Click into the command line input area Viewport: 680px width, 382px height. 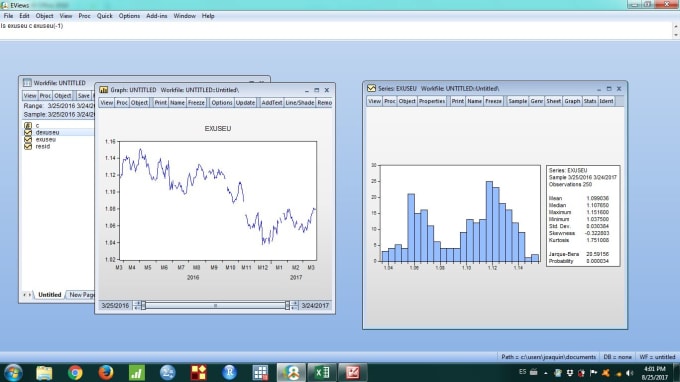[336, 30]
